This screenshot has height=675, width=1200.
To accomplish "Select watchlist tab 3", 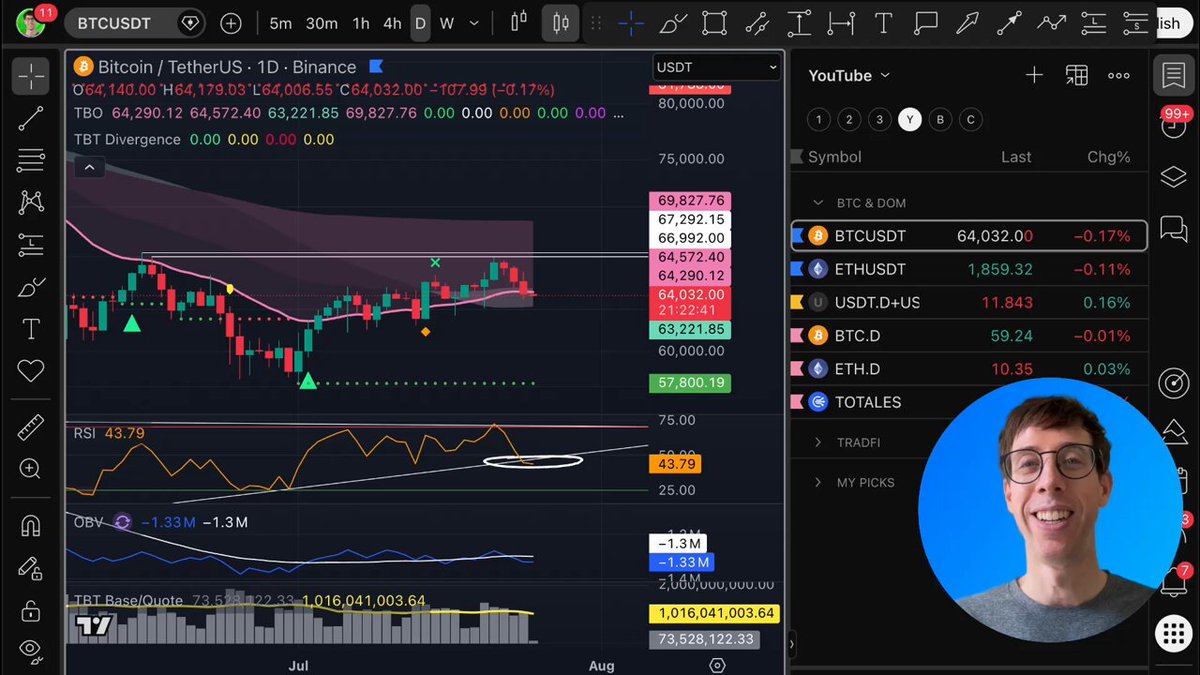I will [x=879, y=120].
